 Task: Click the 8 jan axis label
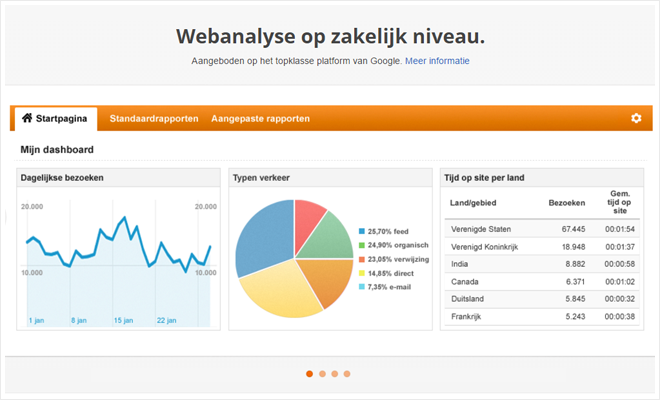(79, 320)
